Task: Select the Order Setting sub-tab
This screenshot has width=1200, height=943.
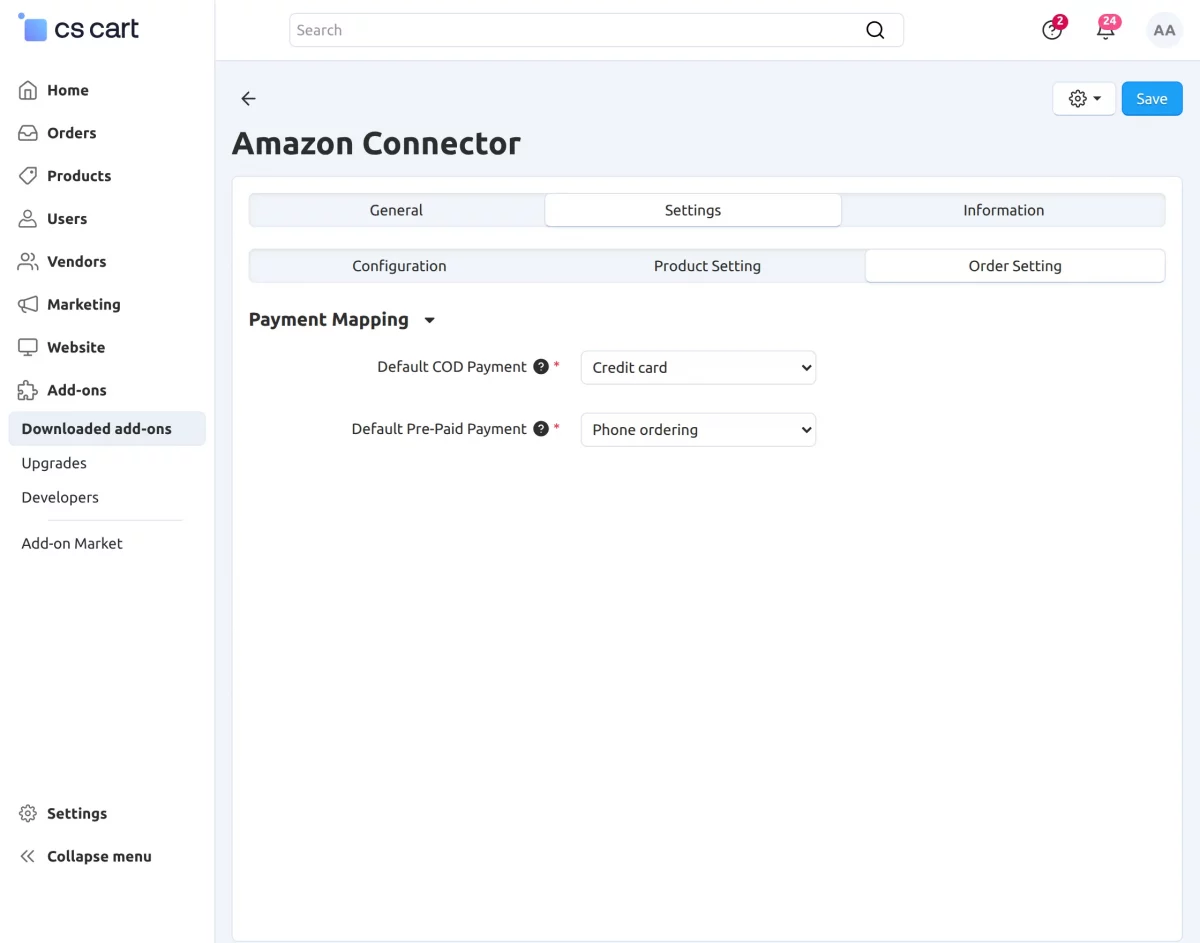Action: (1015, 266)
